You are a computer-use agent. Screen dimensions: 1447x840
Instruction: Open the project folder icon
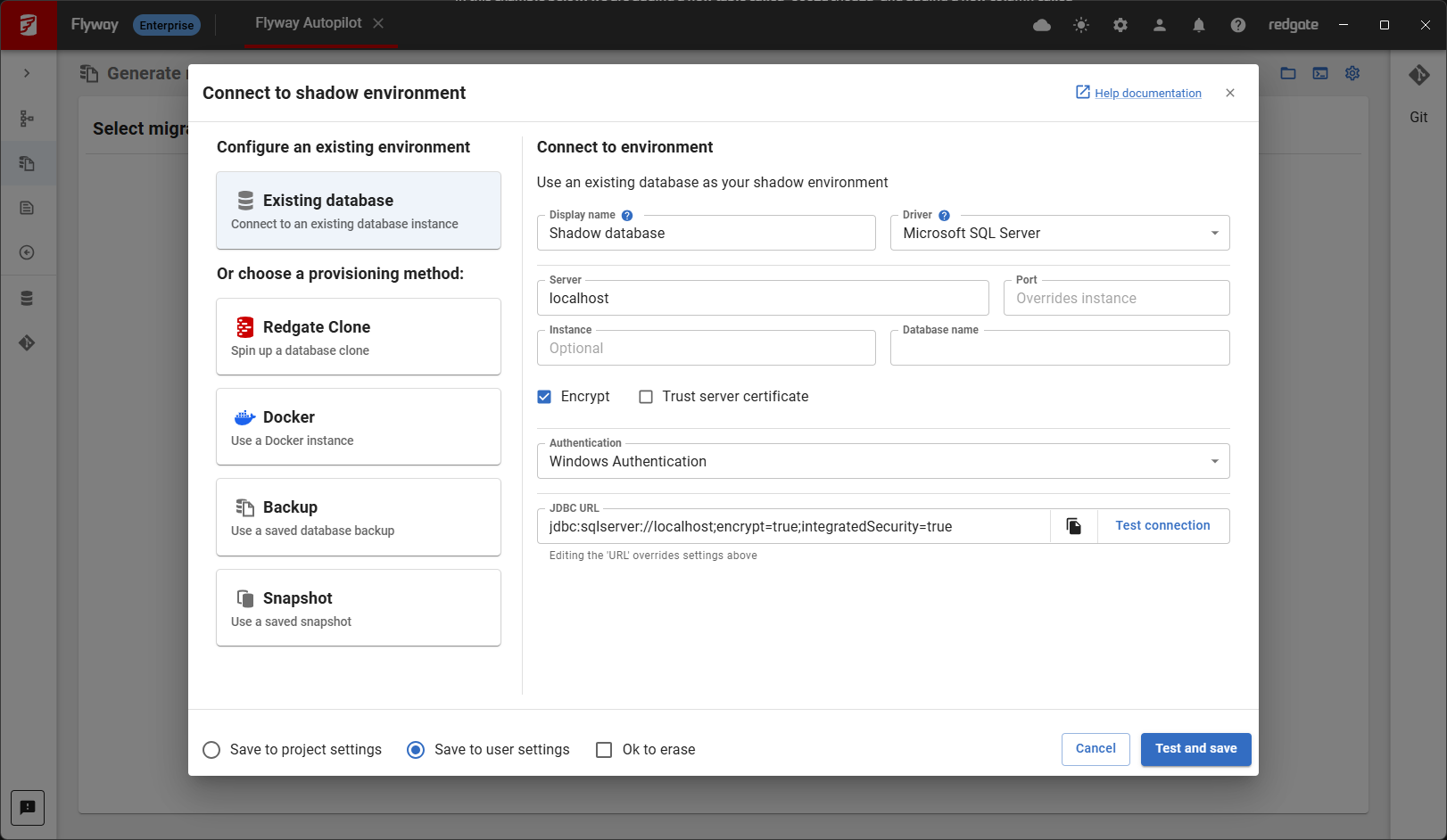click(1288, 73)
